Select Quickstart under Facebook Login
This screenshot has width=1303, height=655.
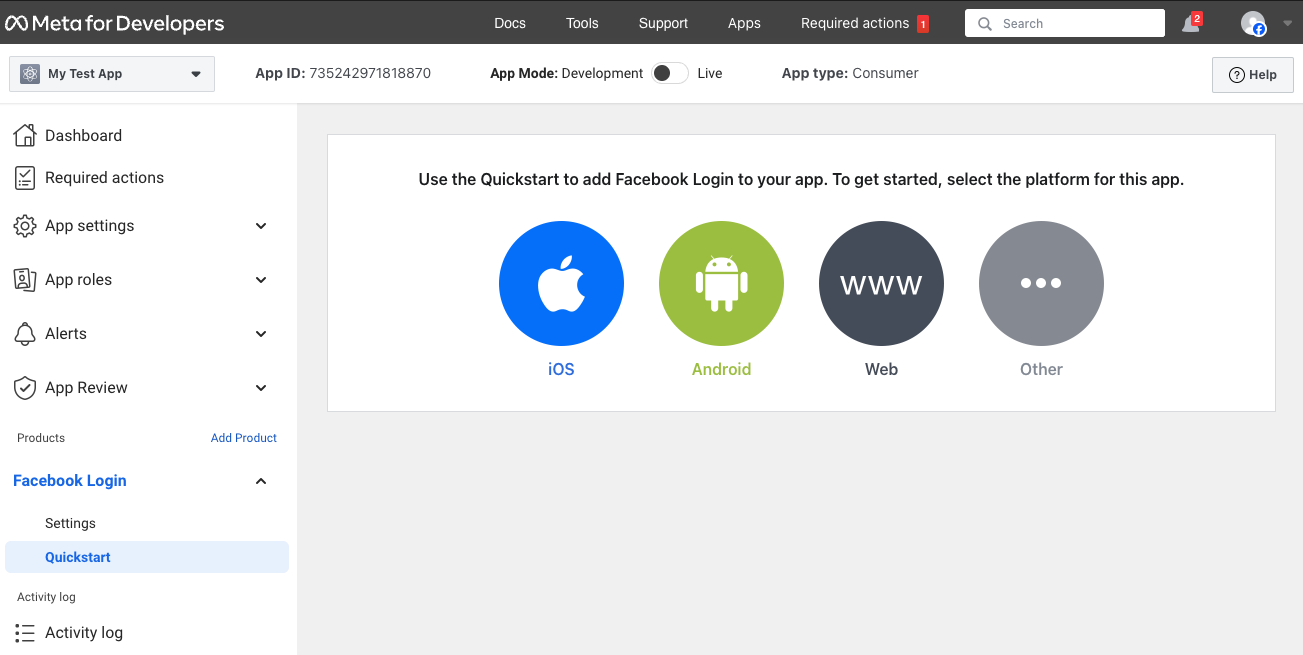pyautogui.click(x=147, y=557)
